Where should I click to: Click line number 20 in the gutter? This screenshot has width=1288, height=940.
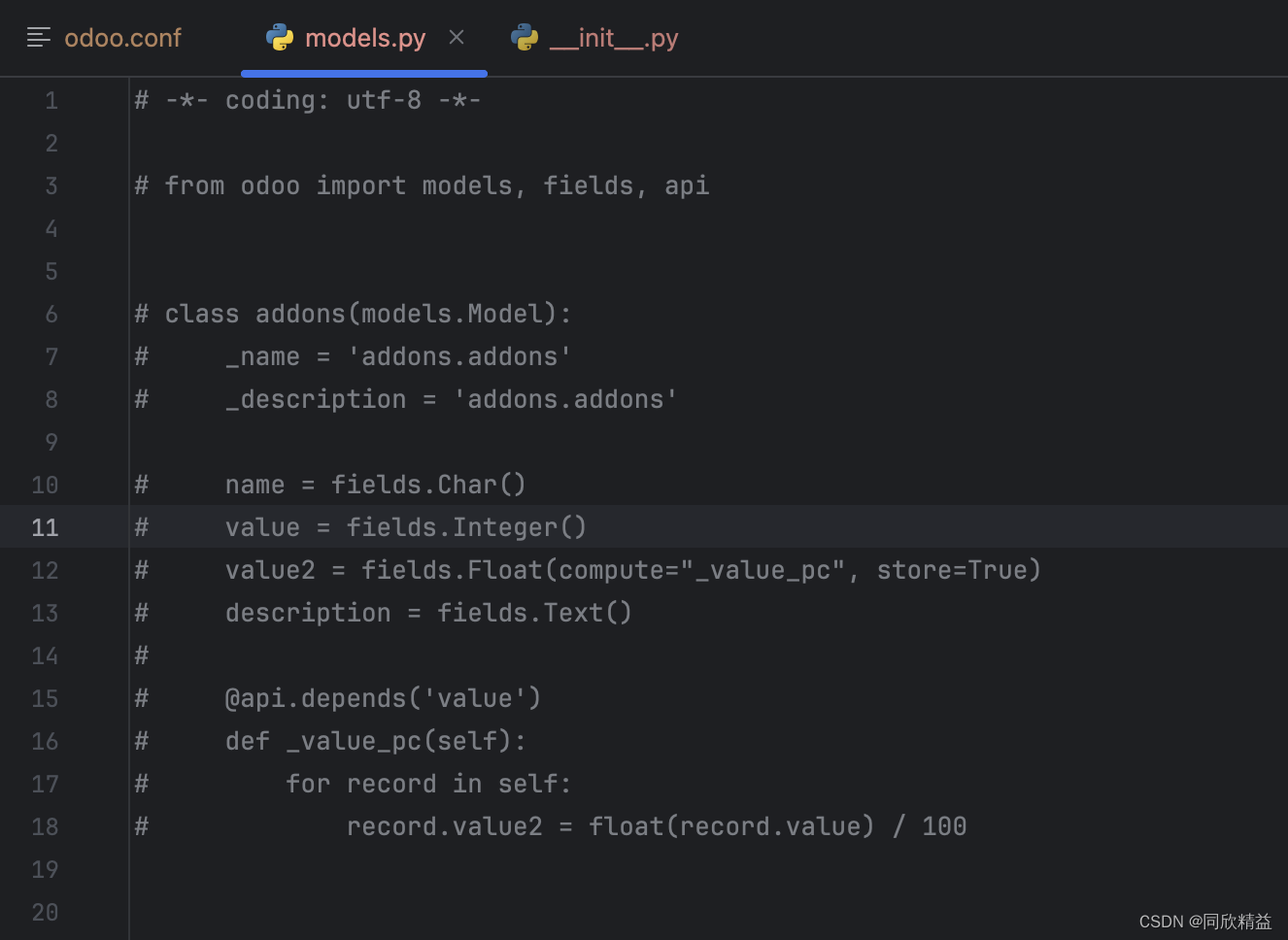(45, 912)
